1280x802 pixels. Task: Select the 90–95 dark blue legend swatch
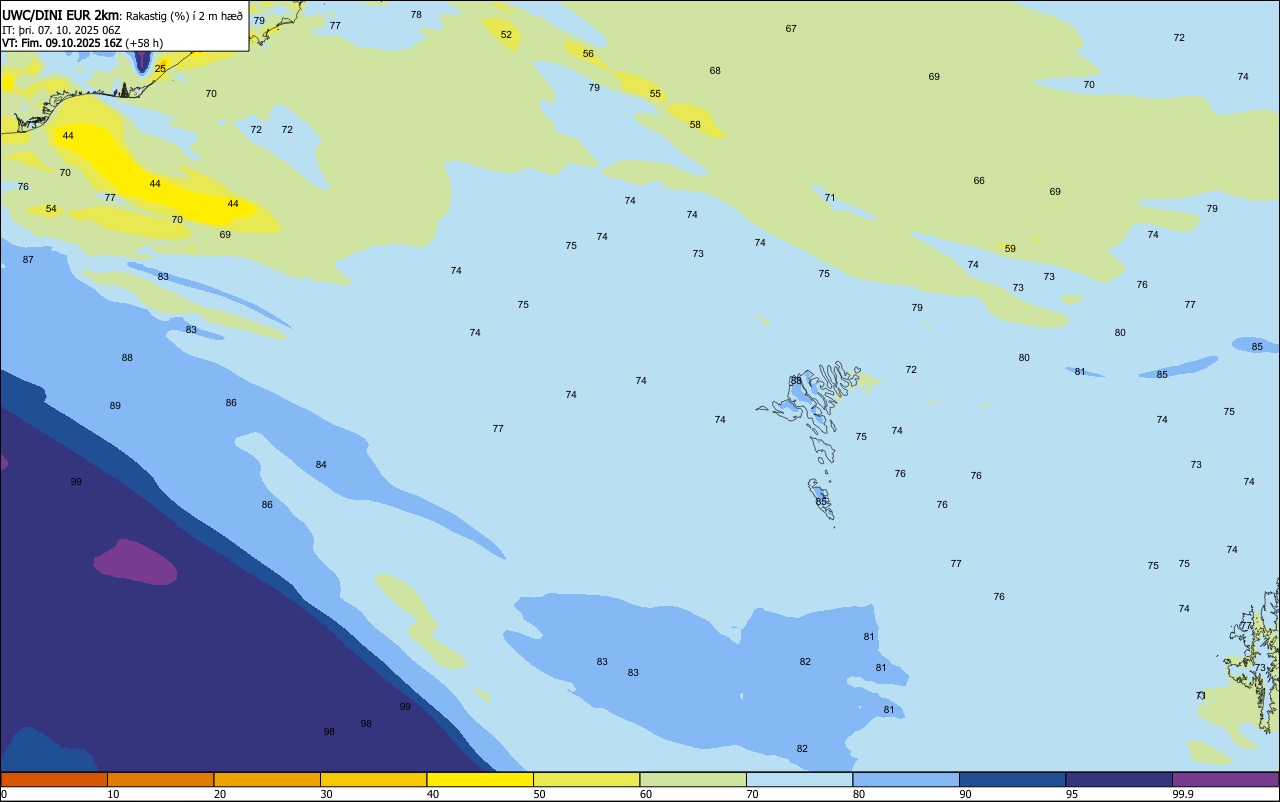pos(1012,779)
